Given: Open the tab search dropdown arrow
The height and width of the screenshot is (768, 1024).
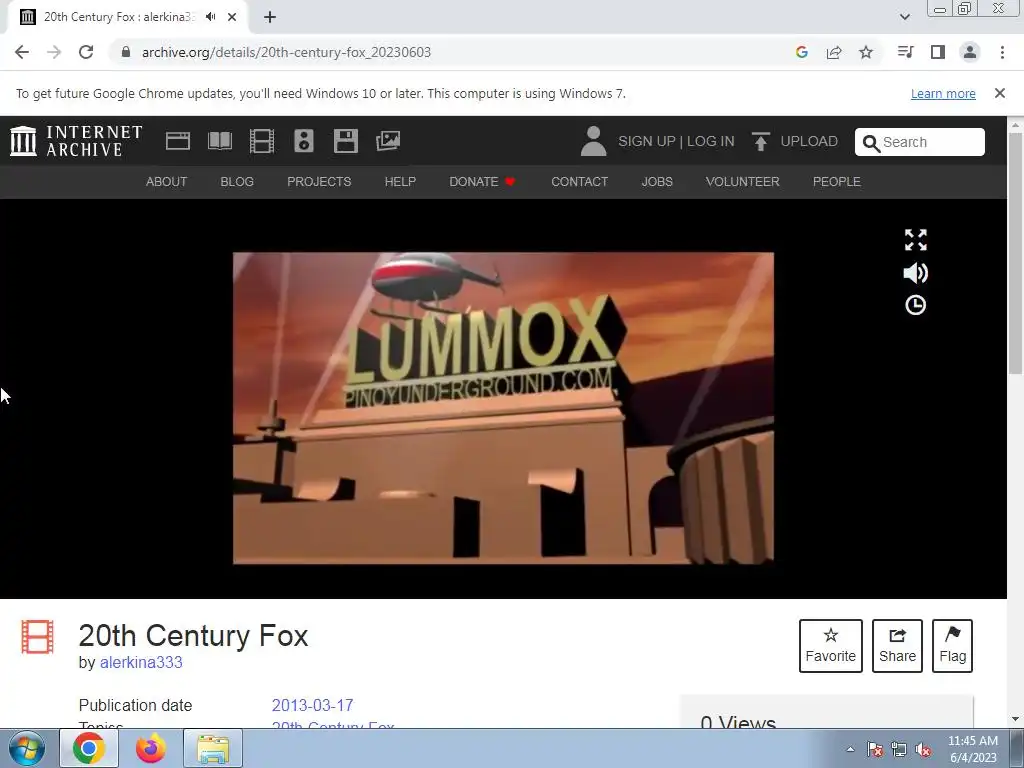Looking at the screenshot, I should pos(904,17).
